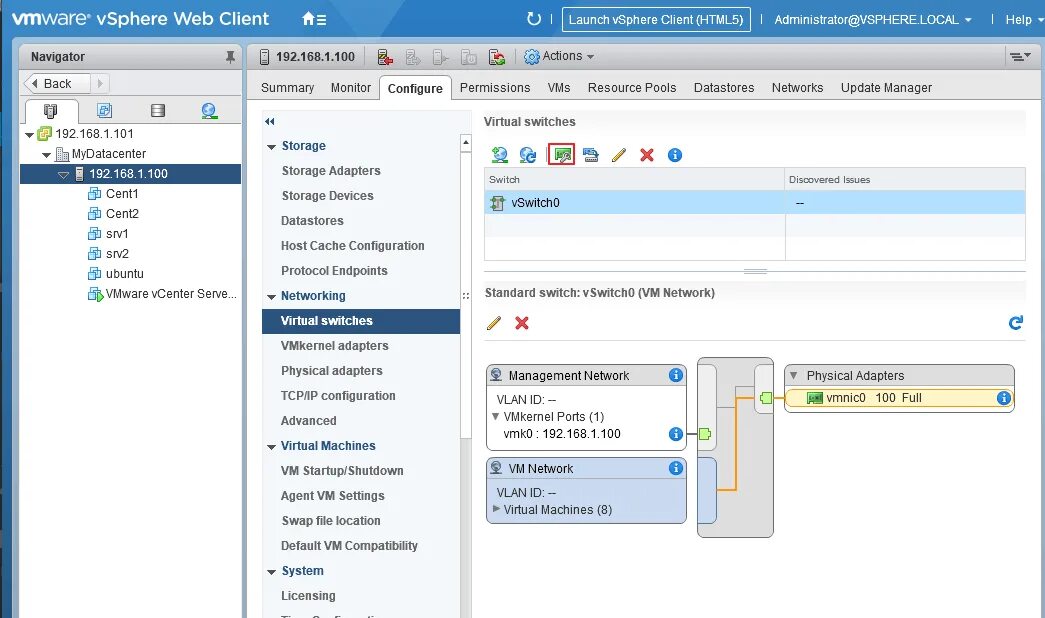
Task: Collapse the configure side menu
Action: point(269,121)
